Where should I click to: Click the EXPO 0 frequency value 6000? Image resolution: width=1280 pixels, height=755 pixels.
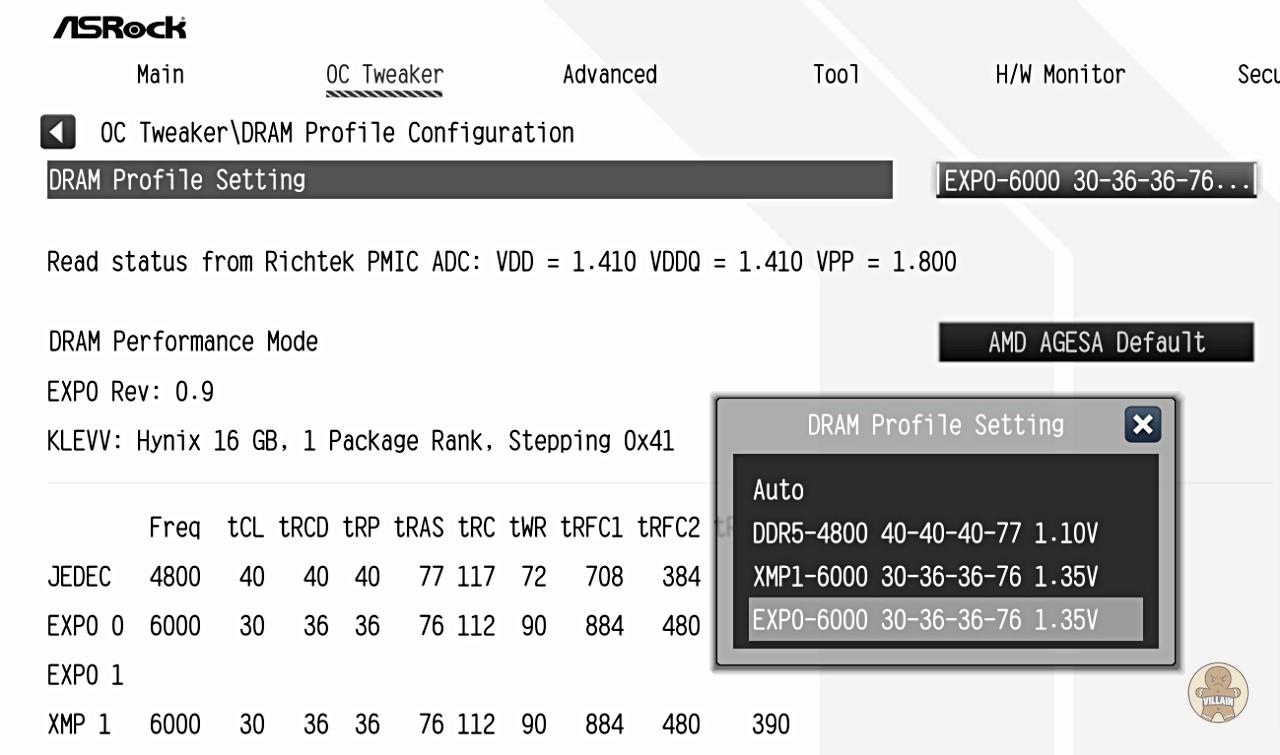pos(175,626)
